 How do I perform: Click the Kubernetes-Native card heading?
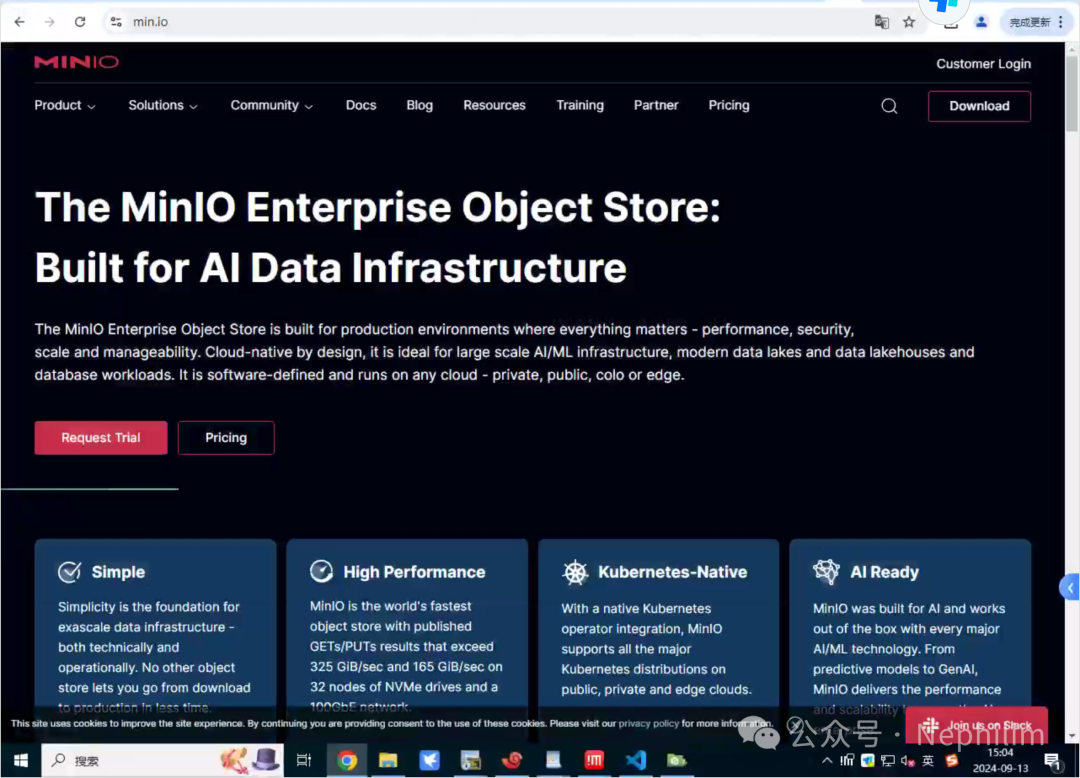672,572
